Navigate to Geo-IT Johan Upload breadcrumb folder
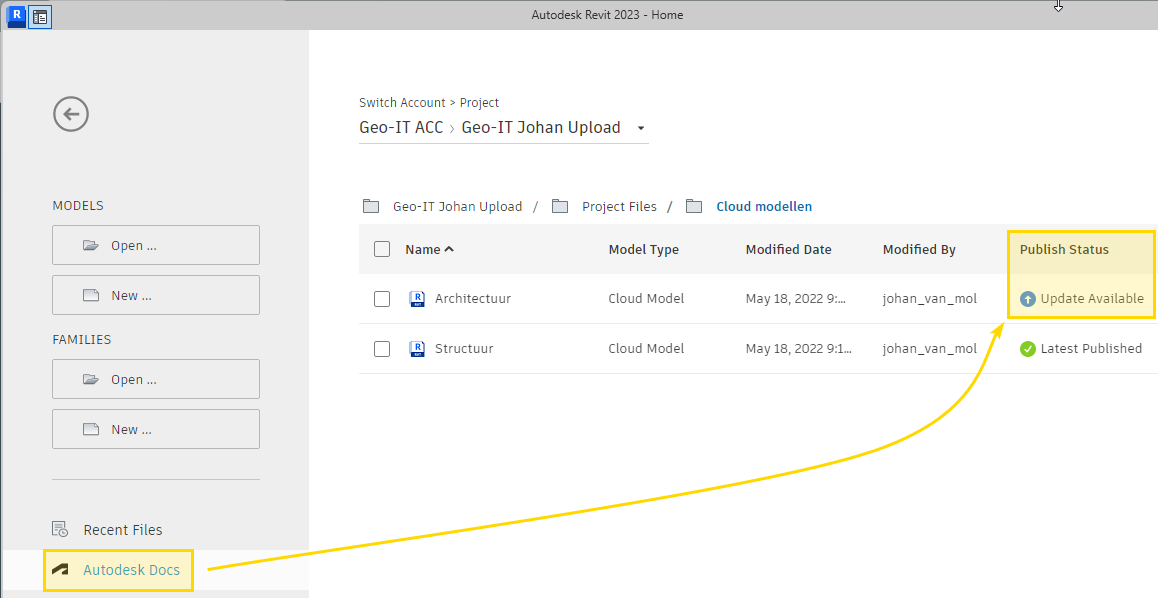 pos(457,207)
